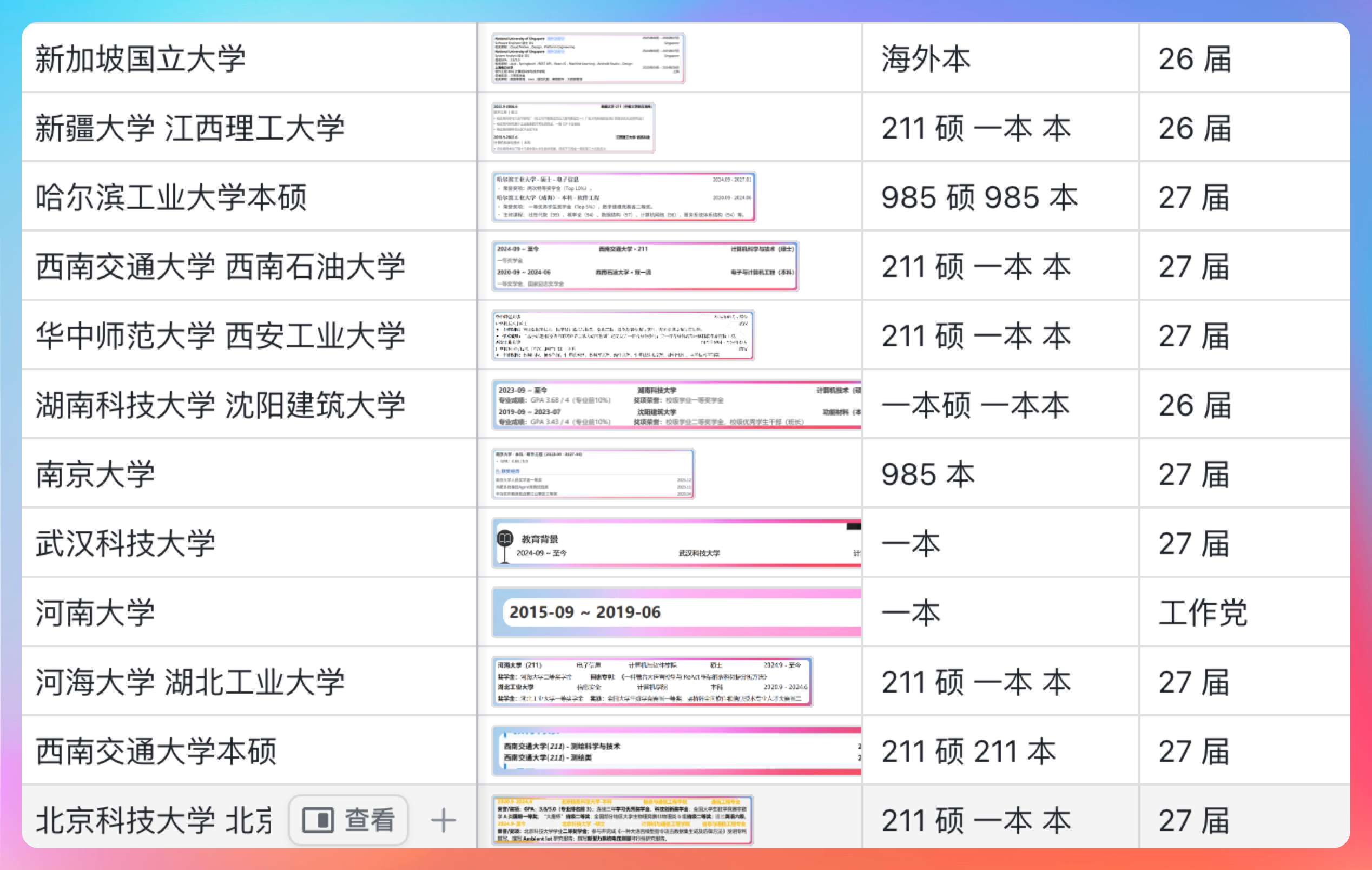The height and width of the screenshot is (870, 1372).
Task: Select the 华中师范大学 西安工业大学 cell
Action: click(x=220, y=335)
